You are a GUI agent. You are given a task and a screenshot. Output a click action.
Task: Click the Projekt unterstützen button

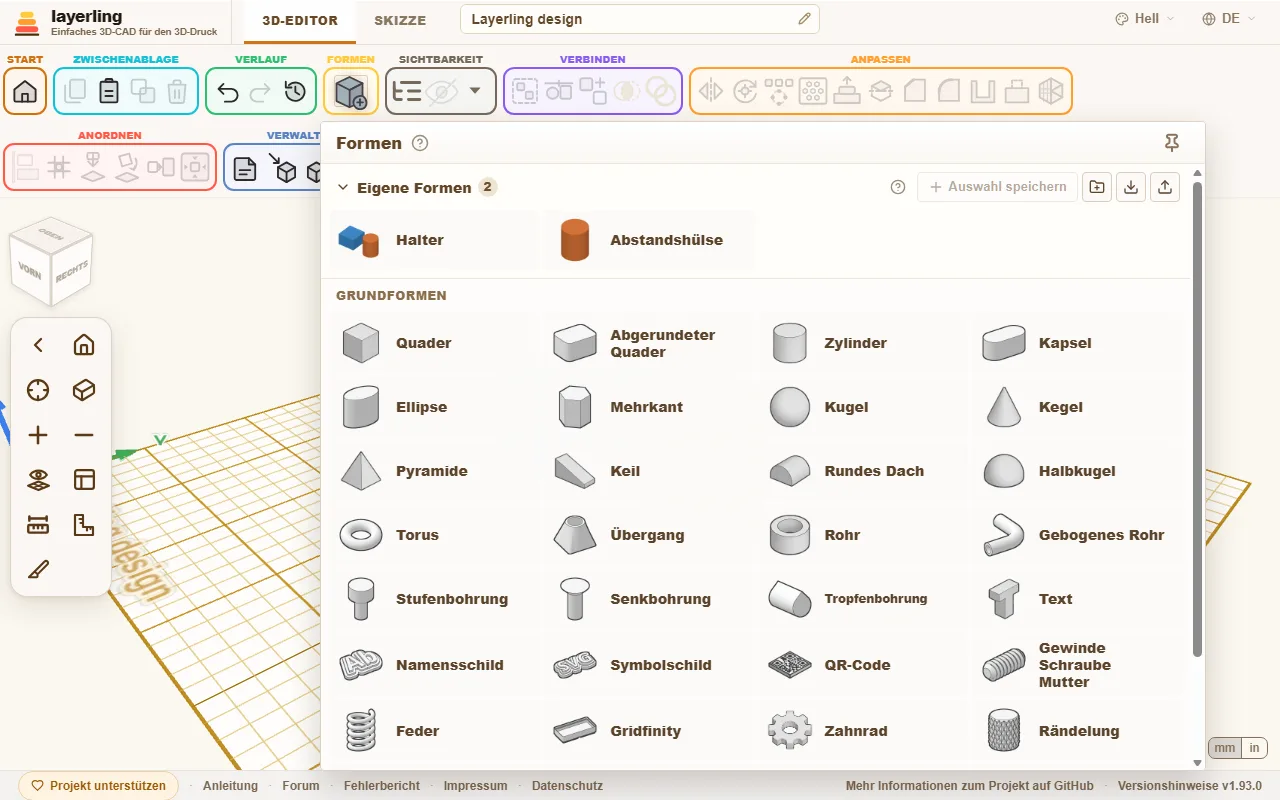click(x=98, y=786)
